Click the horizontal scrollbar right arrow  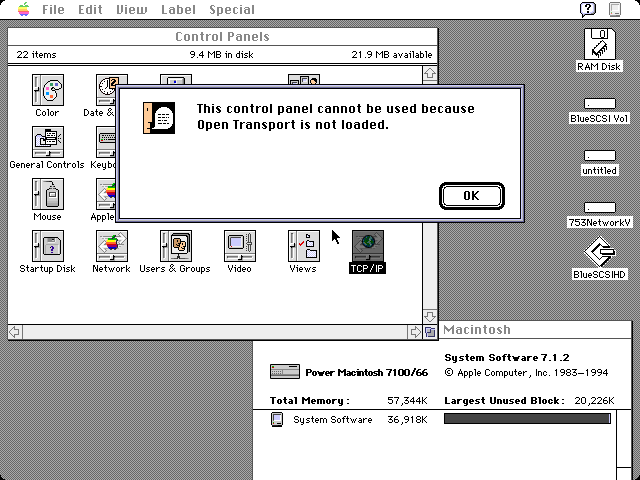click(415, 332)
